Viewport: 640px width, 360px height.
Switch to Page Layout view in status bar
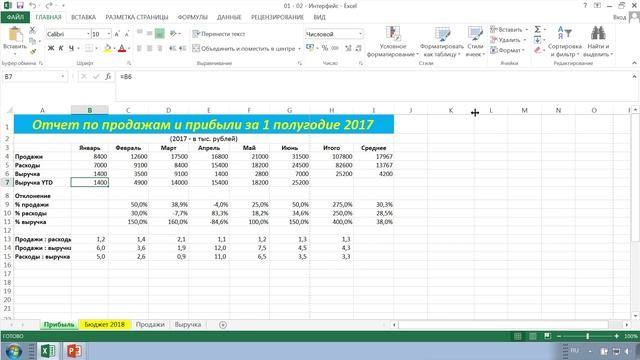[533, 336]
